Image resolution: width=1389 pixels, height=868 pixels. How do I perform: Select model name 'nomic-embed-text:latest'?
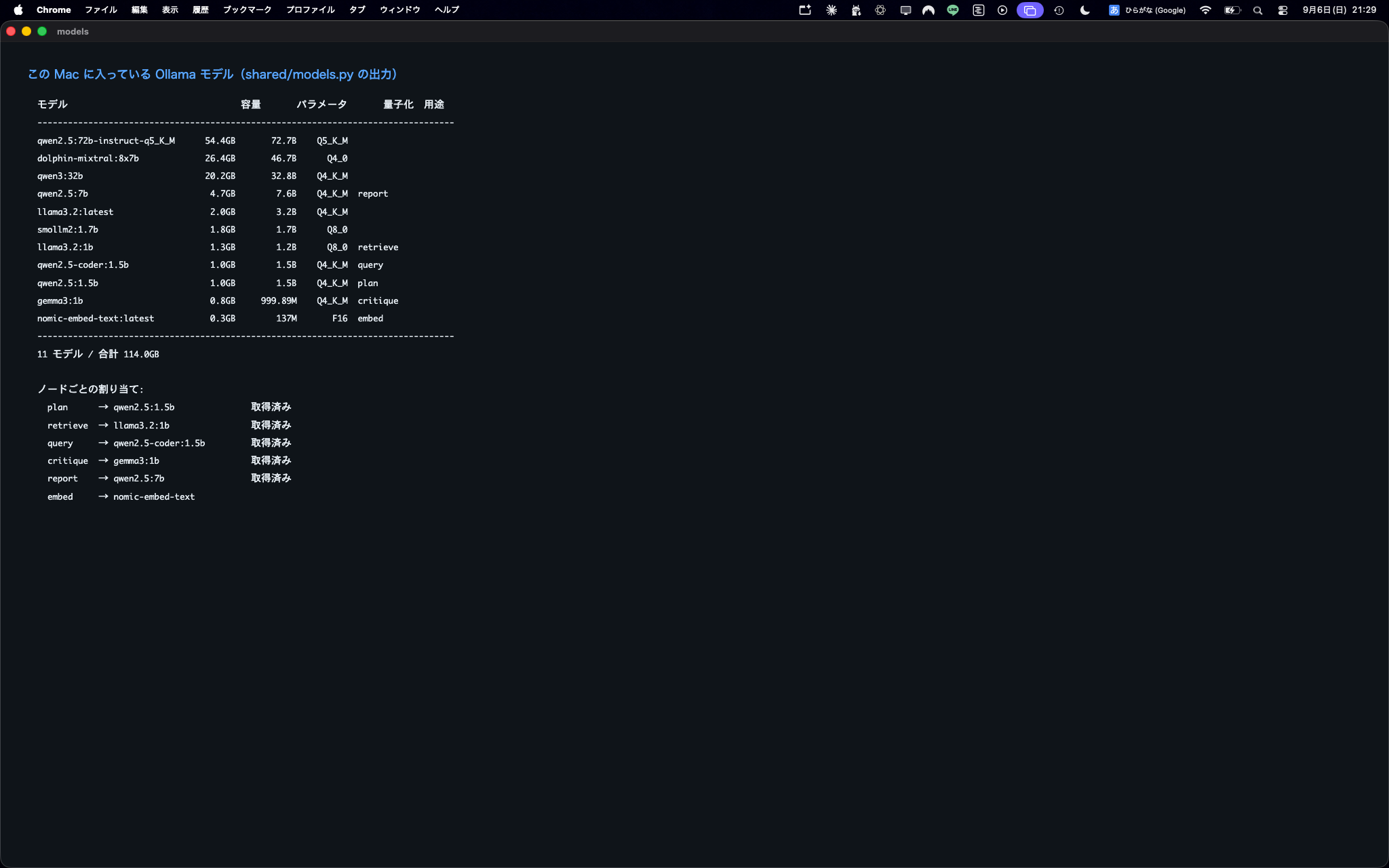pos(96,319)
